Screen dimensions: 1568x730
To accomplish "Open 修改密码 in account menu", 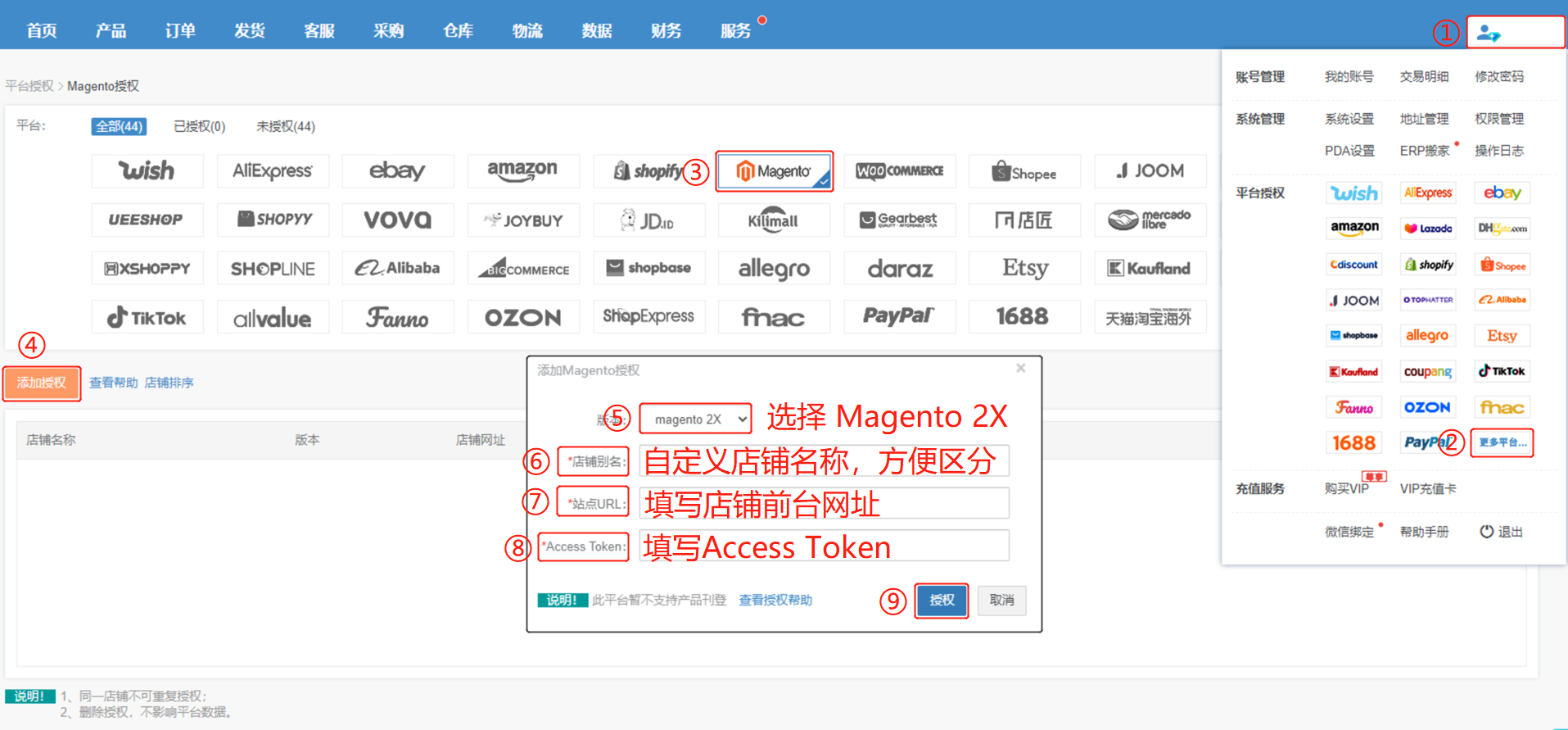I will (1499, 76).
